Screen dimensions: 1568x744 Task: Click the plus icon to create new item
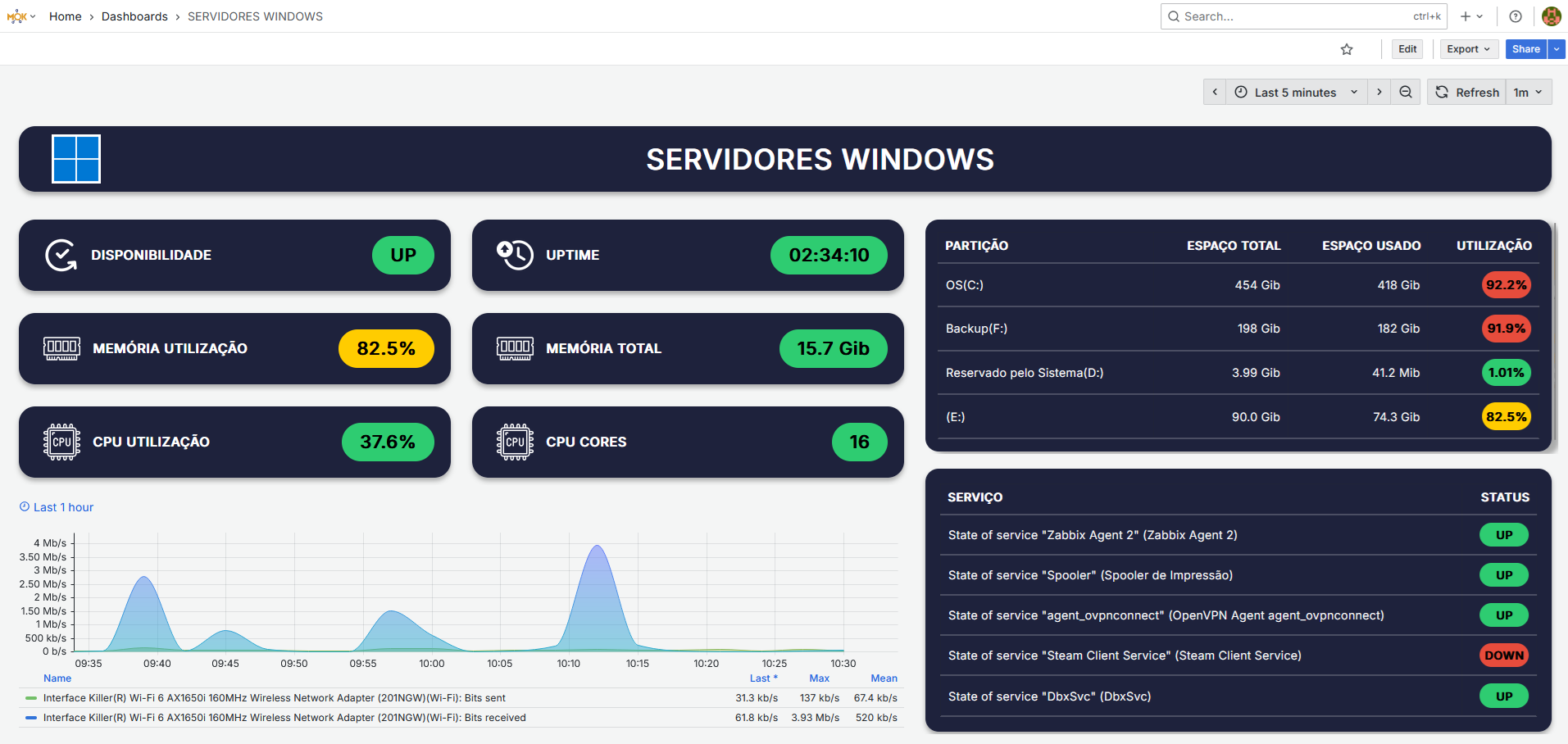point(1466,16)
